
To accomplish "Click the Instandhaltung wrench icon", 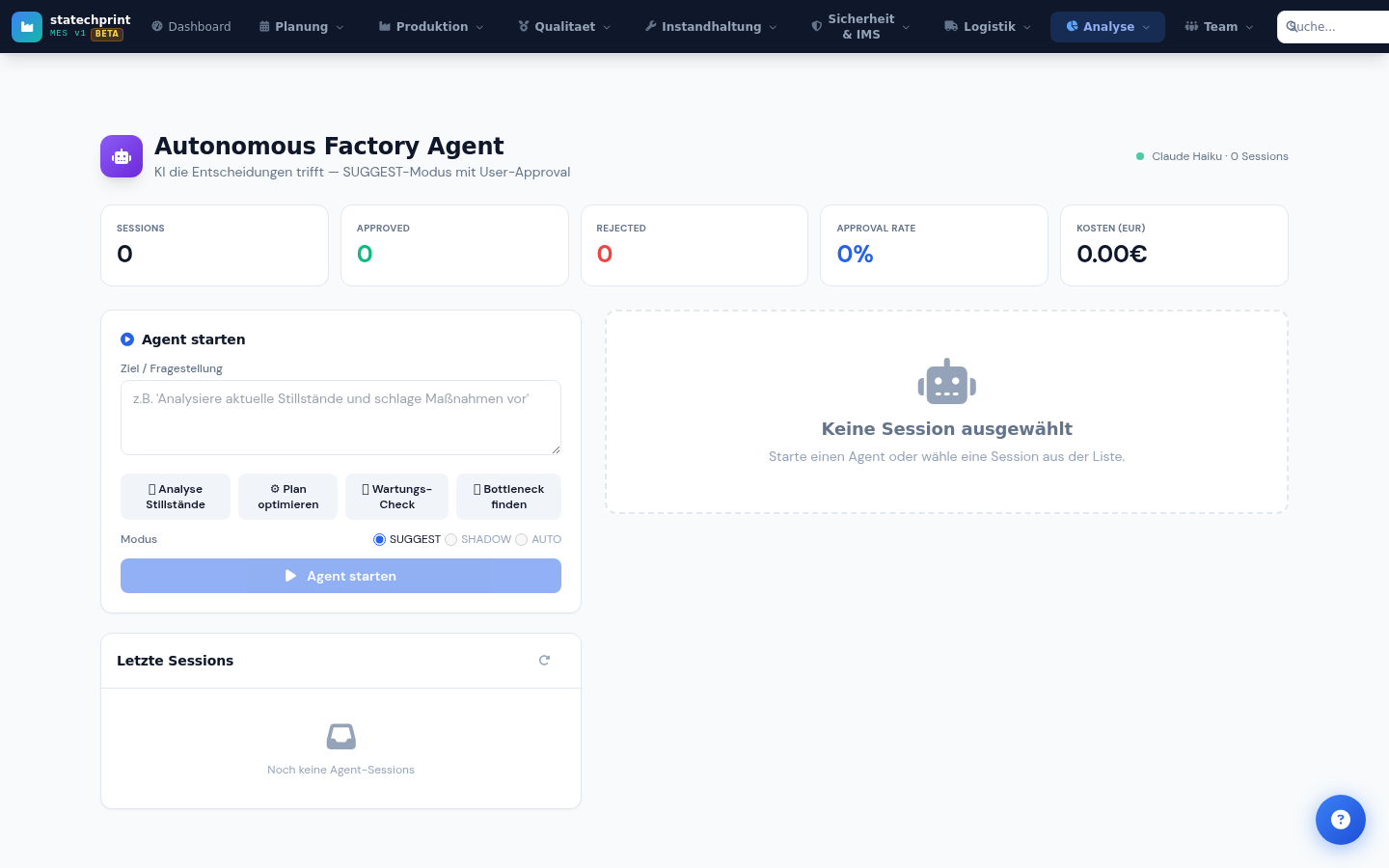I will tap(651, 27).
